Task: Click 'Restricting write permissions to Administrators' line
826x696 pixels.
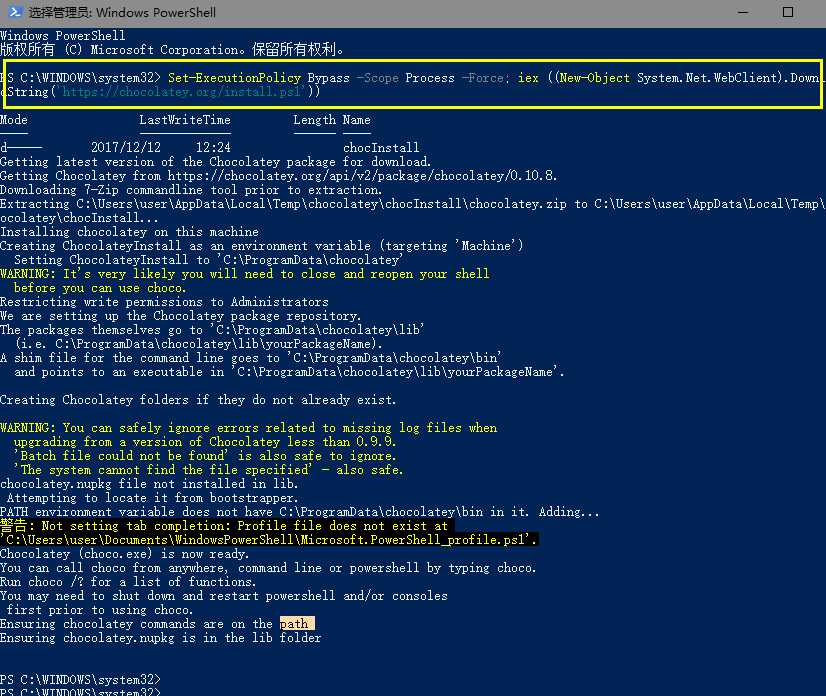Action: coord(164,302)
